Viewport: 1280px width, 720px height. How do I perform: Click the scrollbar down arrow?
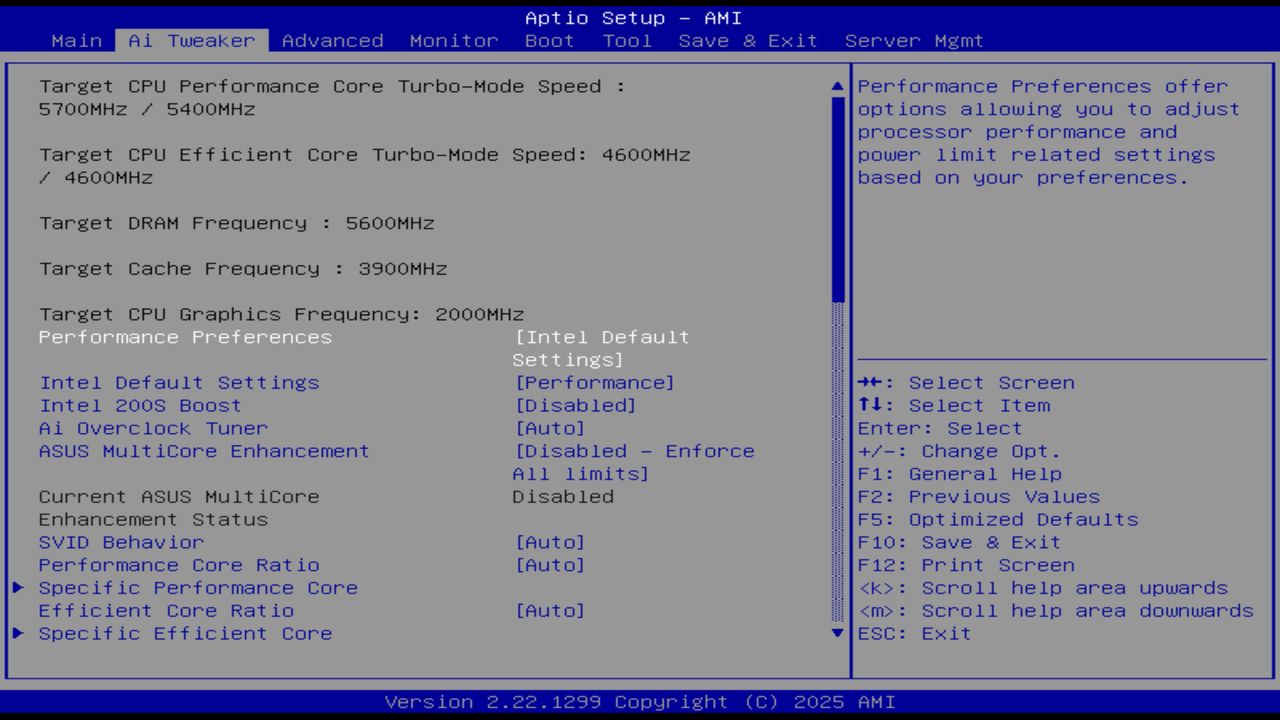click(x=836, y=633)
